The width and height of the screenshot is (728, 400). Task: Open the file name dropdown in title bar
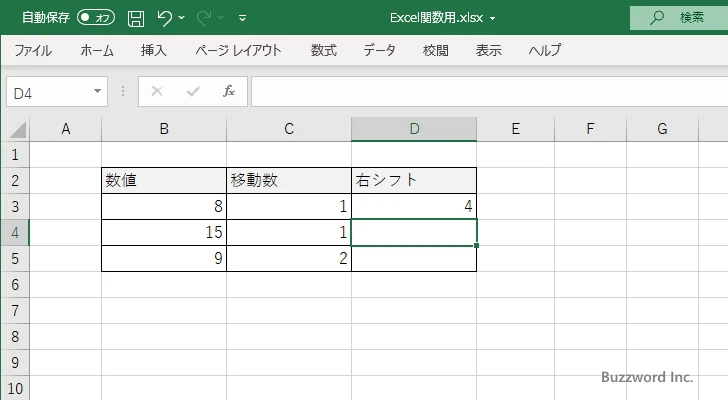click(492, 18)
